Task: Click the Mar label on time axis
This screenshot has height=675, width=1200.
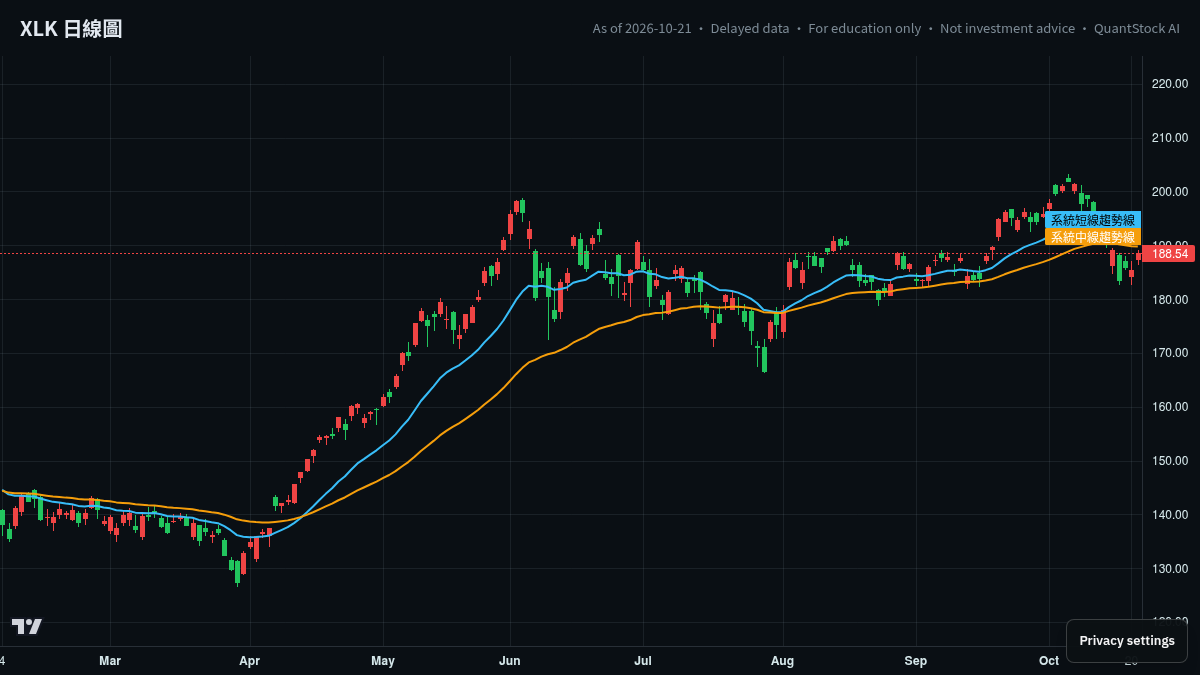Action: tap(110, 661)
